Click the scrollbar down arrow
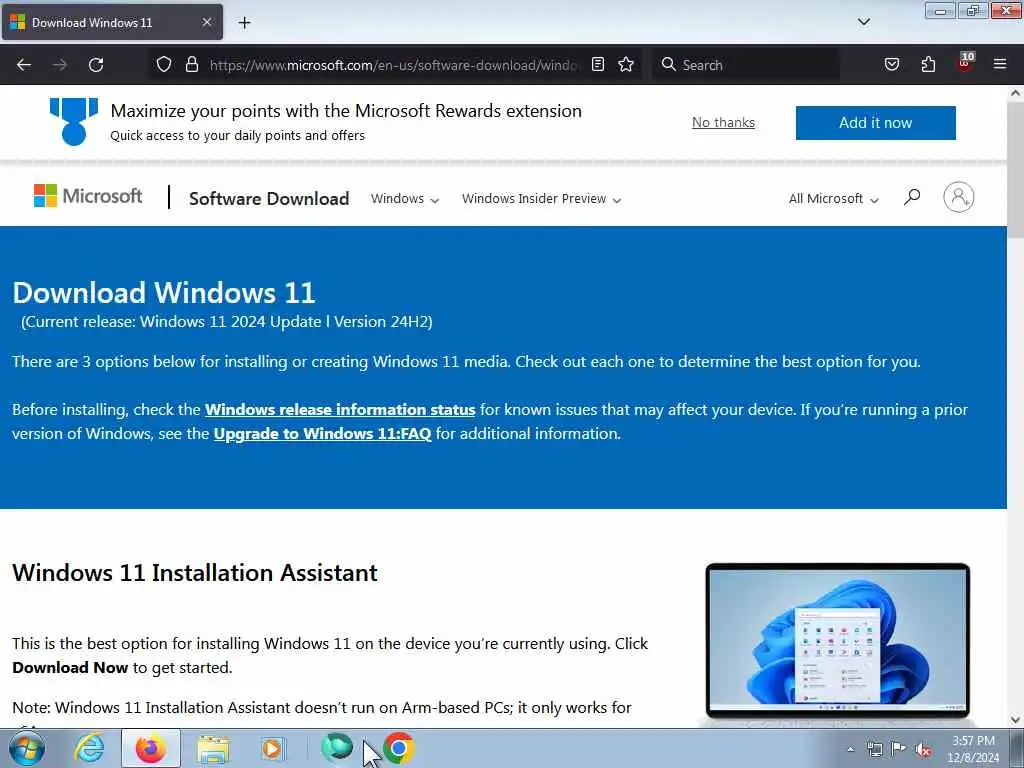The width and height of the screenshot is (1024, 768). coord(1015,720)
